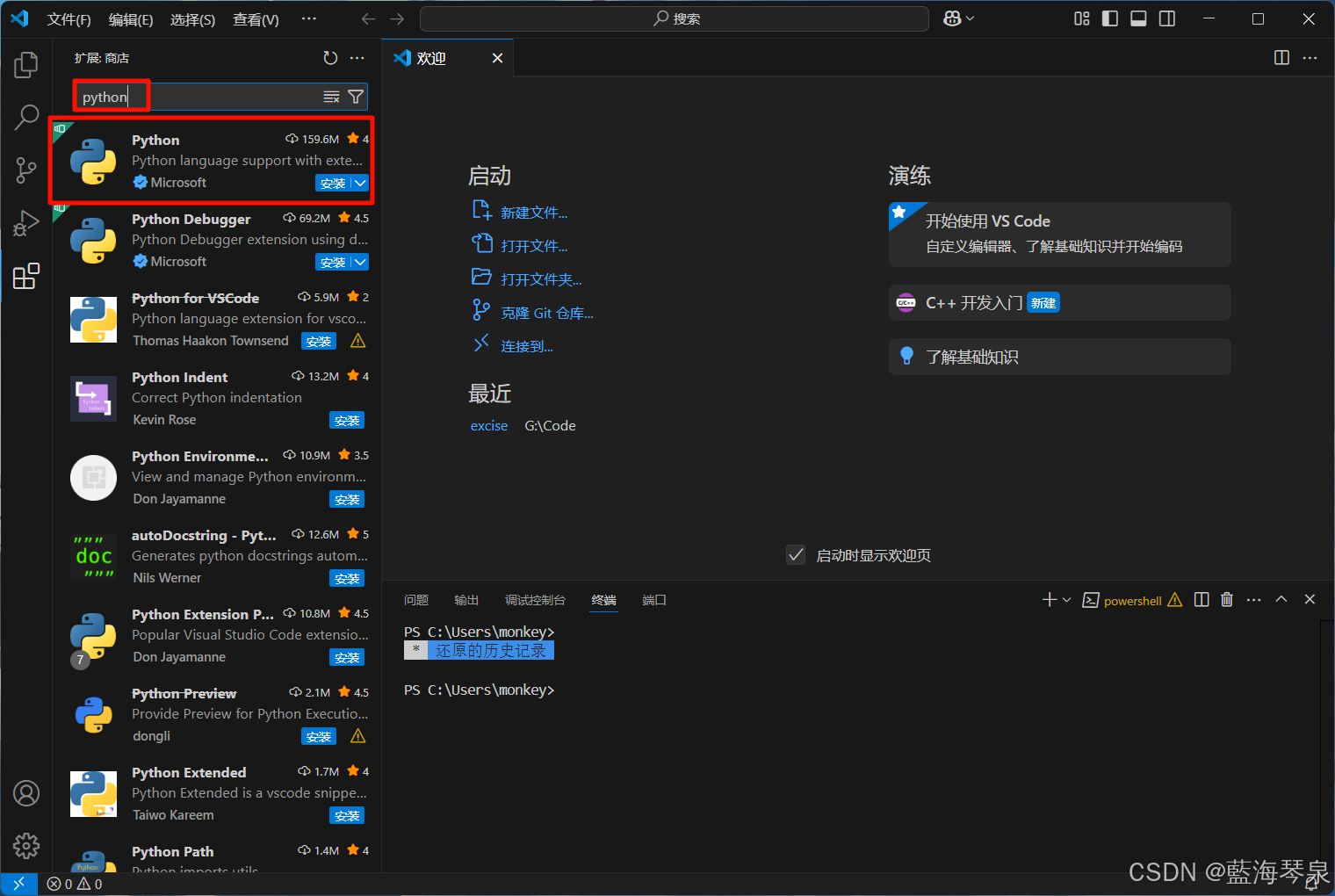
Task: Install the Python Indent extension
Action: point(347,420)
